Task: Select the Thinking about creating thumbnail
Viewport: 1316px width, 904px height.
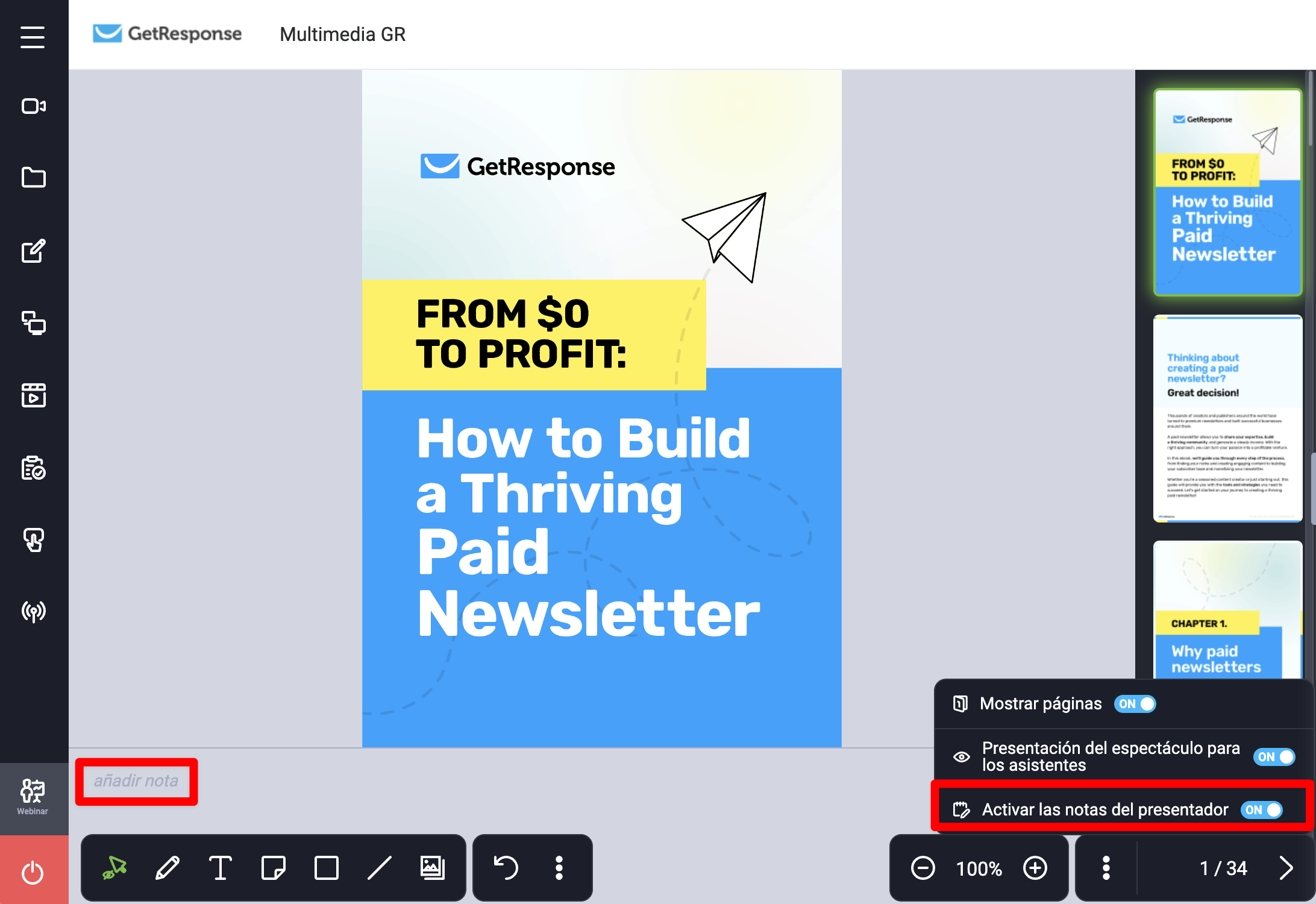Action: [x=1227, y=418]
